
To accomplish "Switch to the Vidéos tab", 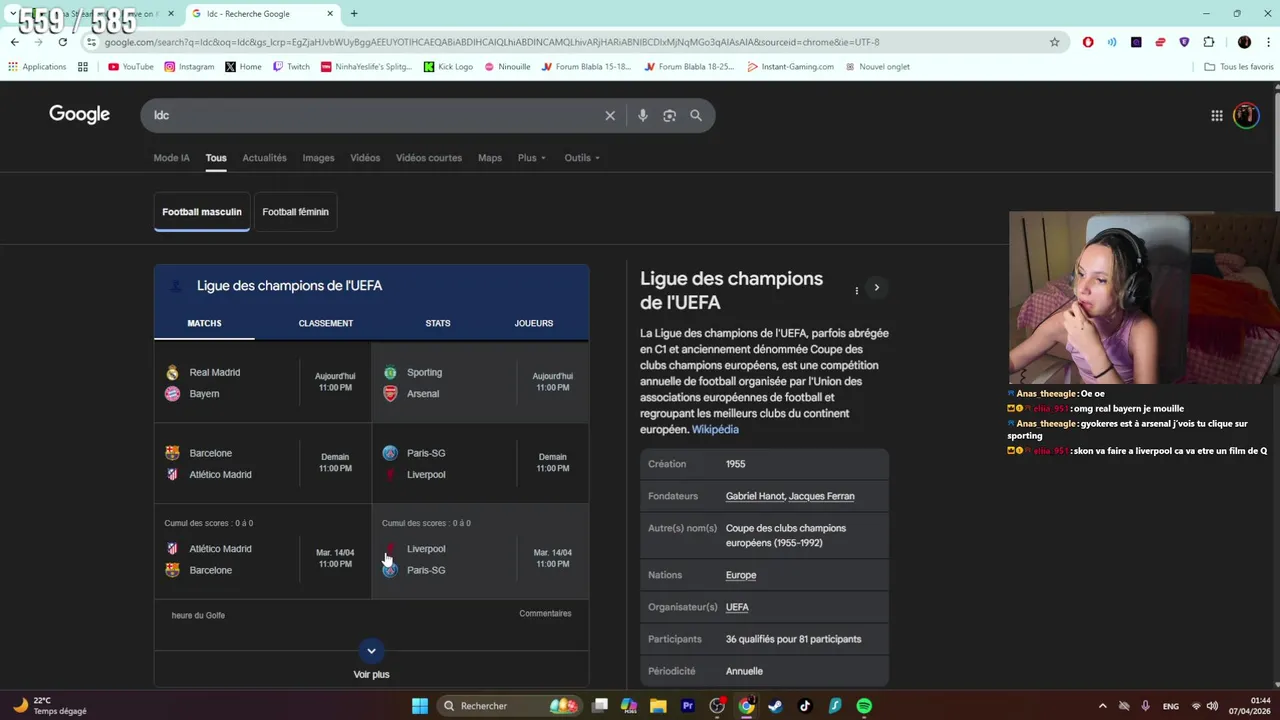I will point(365,158).
